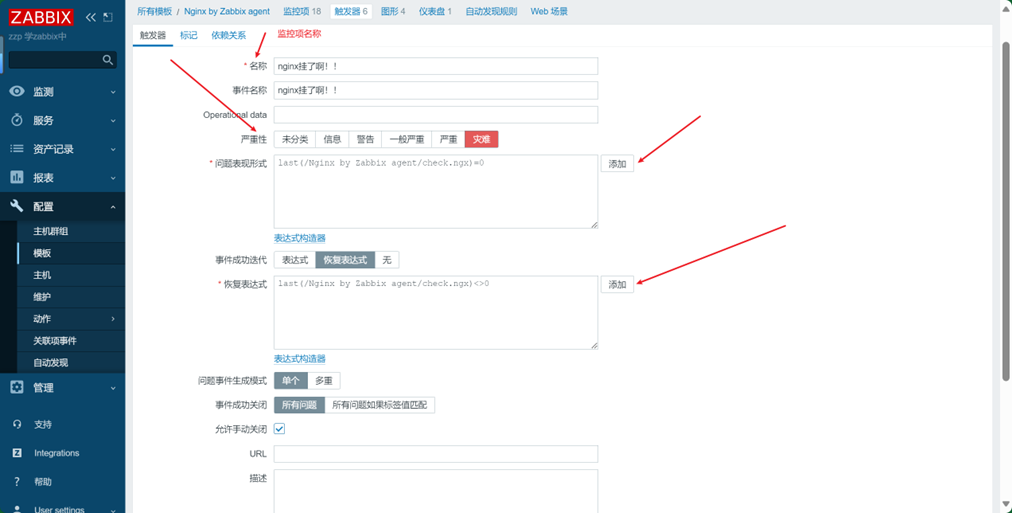Go to 所有模板 breadcrumb
This screenshot has height=513, width=1012.
(155, 11)
